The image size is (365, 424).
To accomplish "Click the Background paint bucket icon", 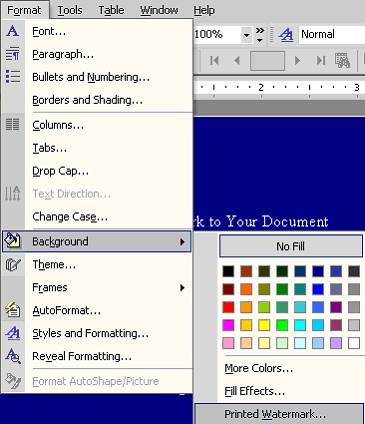I will [x=13, y=240].
